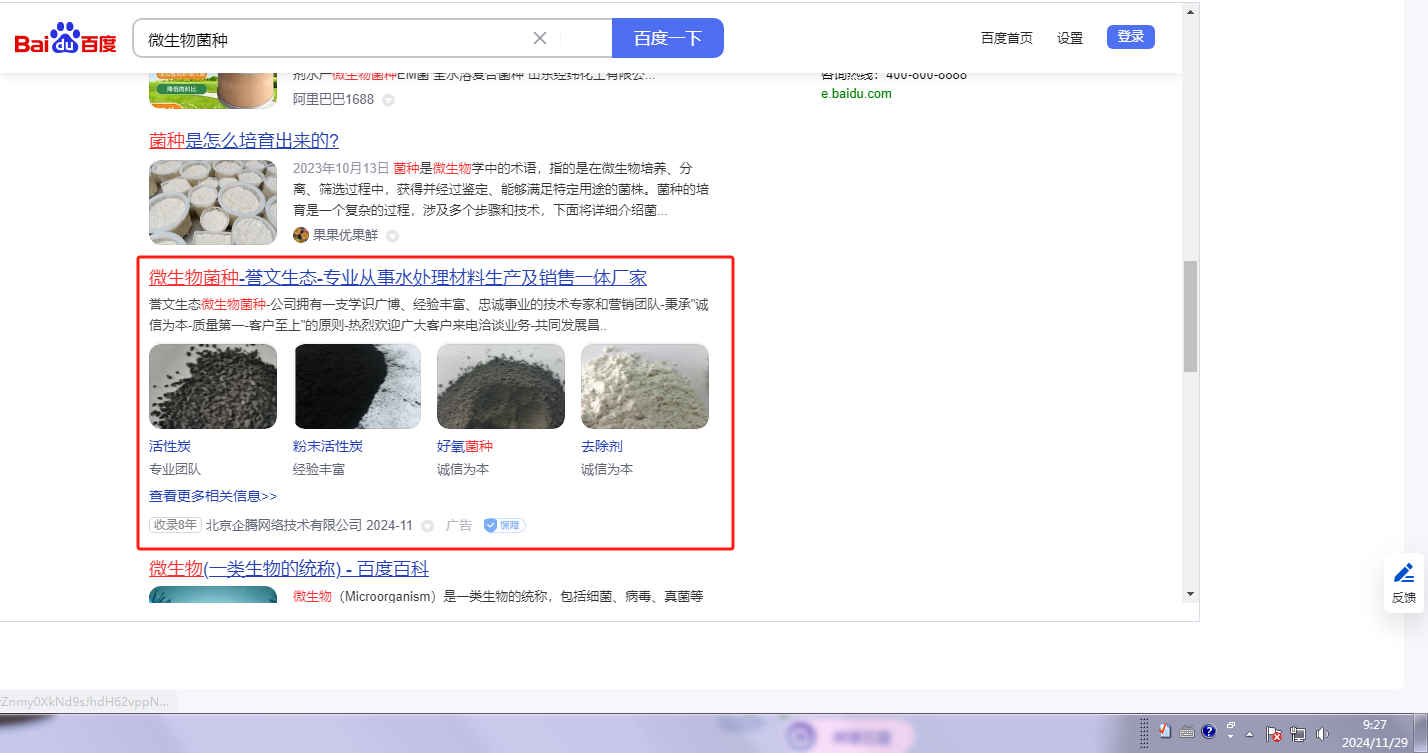Expand dropdown arrow beside 北京企腾网络技术有限公司

(427, 526)
